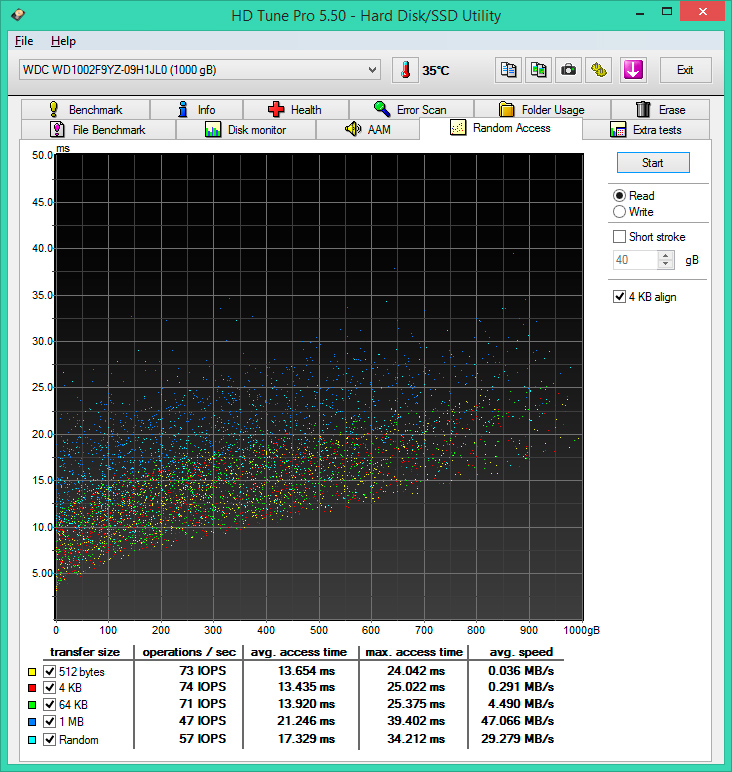This screenshot has height=772, width=732.
Task: Expand the WDC drive selection dropdown
Action: [372, 70]
